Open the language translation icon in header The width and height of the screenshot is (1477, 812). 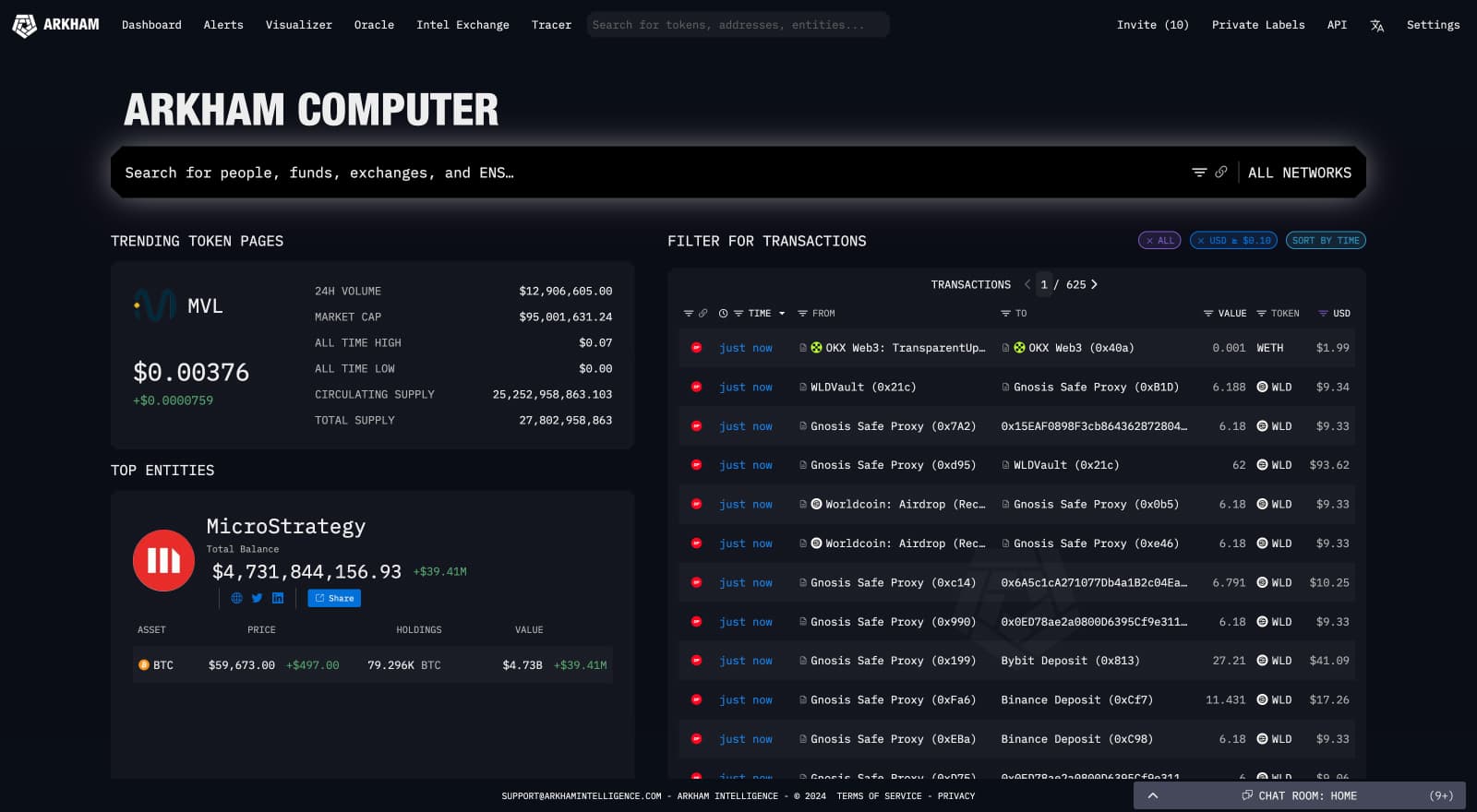[1376, 26]
